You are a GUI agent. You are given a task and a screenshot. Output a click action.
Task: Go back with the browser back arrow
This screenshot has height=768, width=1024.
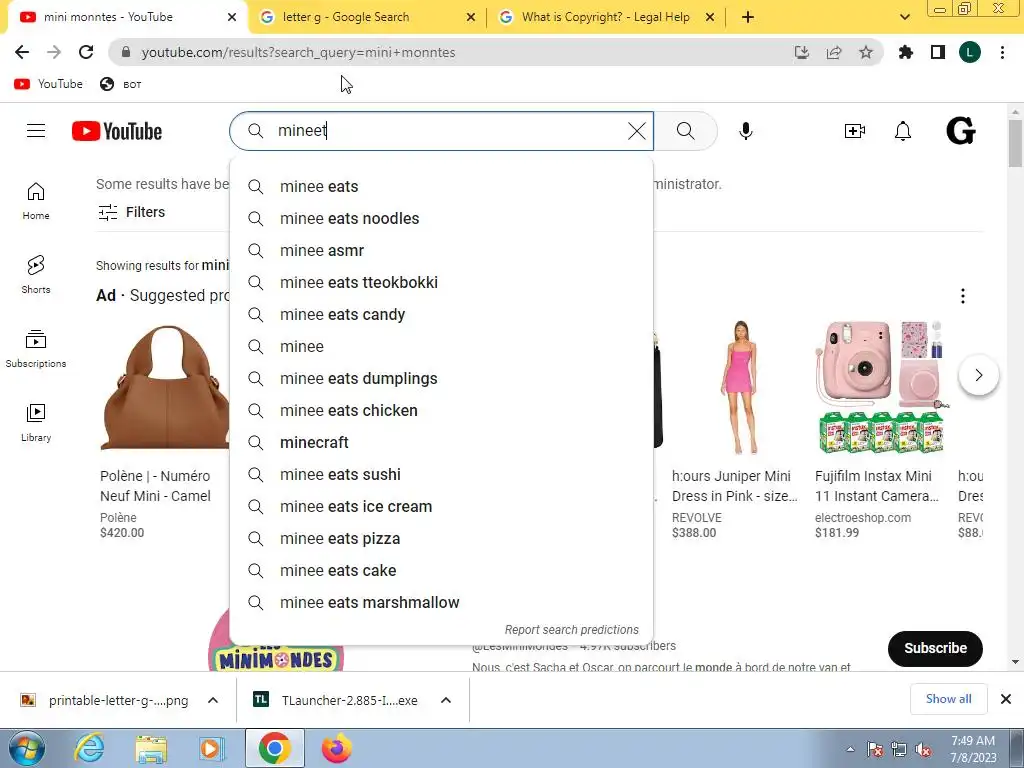tap(22, 52)
